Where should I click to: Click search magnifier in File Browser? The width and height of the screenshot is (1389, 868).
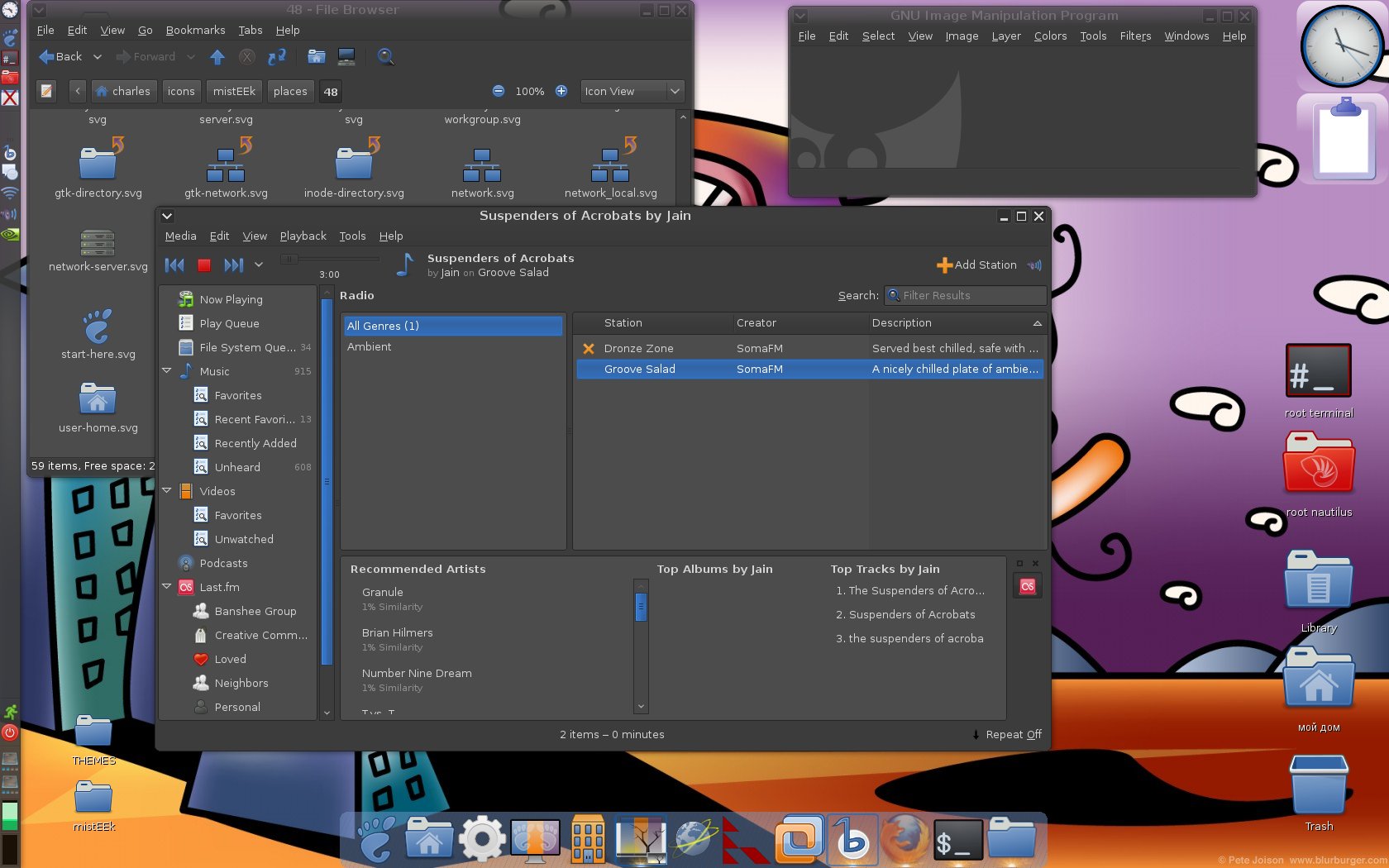click(386, 57)
